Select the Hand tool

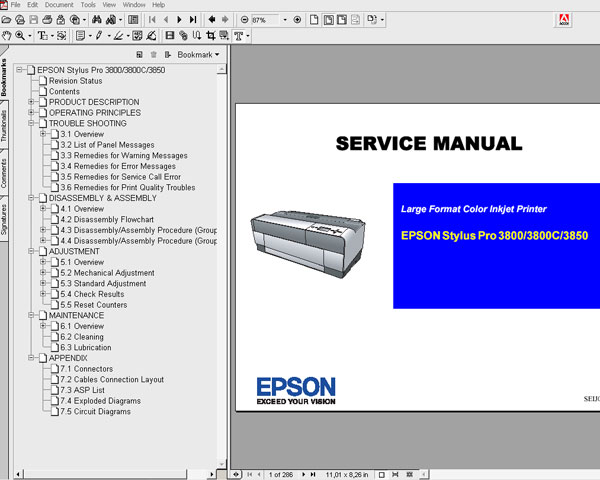7,36
